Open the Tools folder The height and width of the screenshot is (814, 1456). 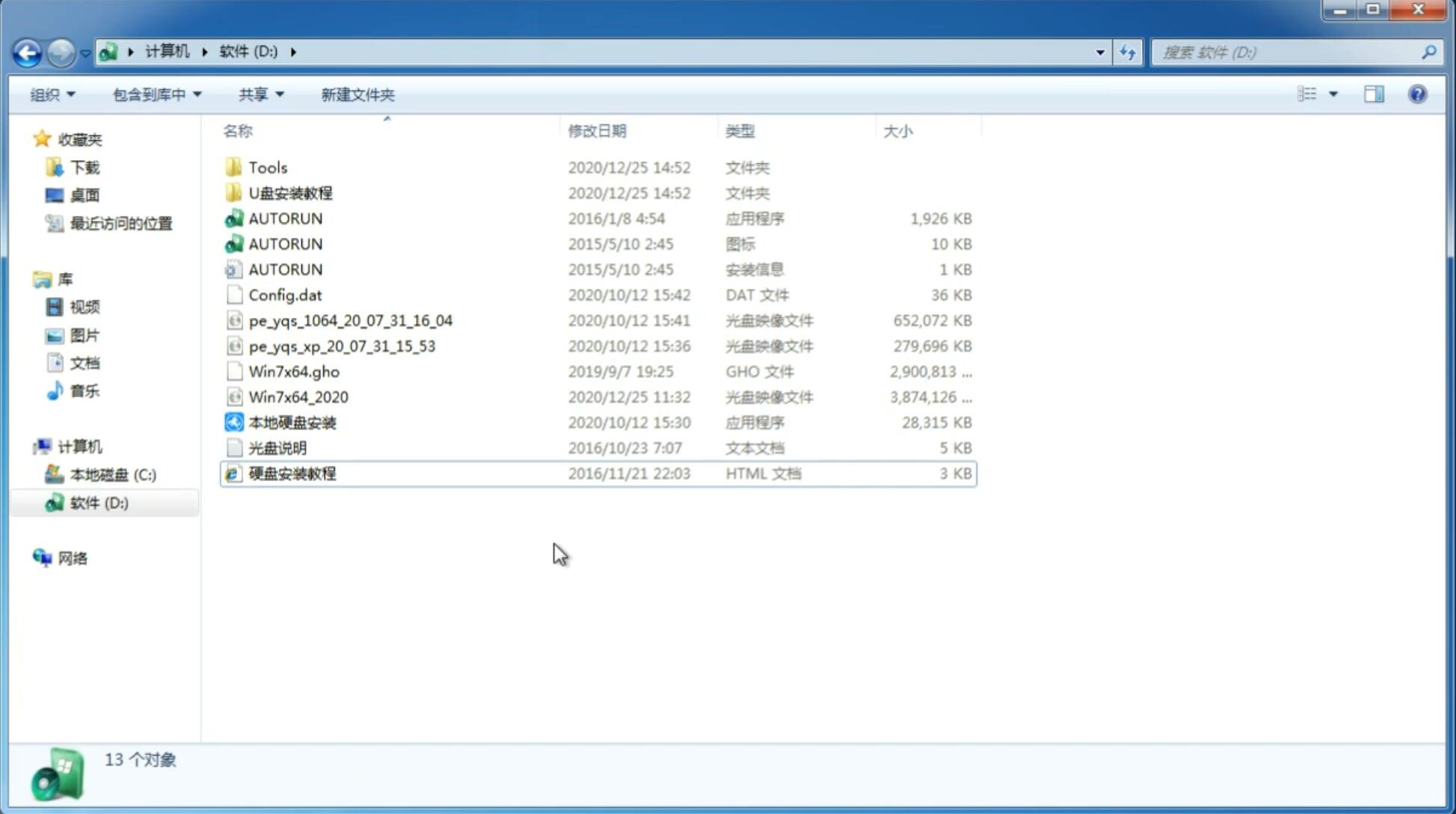(x=266, y=167)
